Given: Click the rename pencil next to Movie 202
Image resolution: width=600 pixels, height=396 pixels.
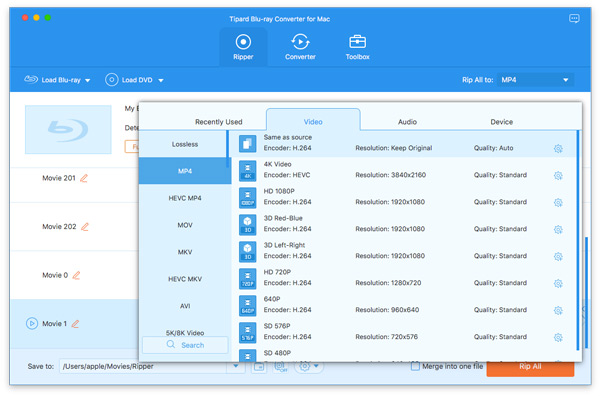Looking at the screenshot, I should (x=85, y=227).
